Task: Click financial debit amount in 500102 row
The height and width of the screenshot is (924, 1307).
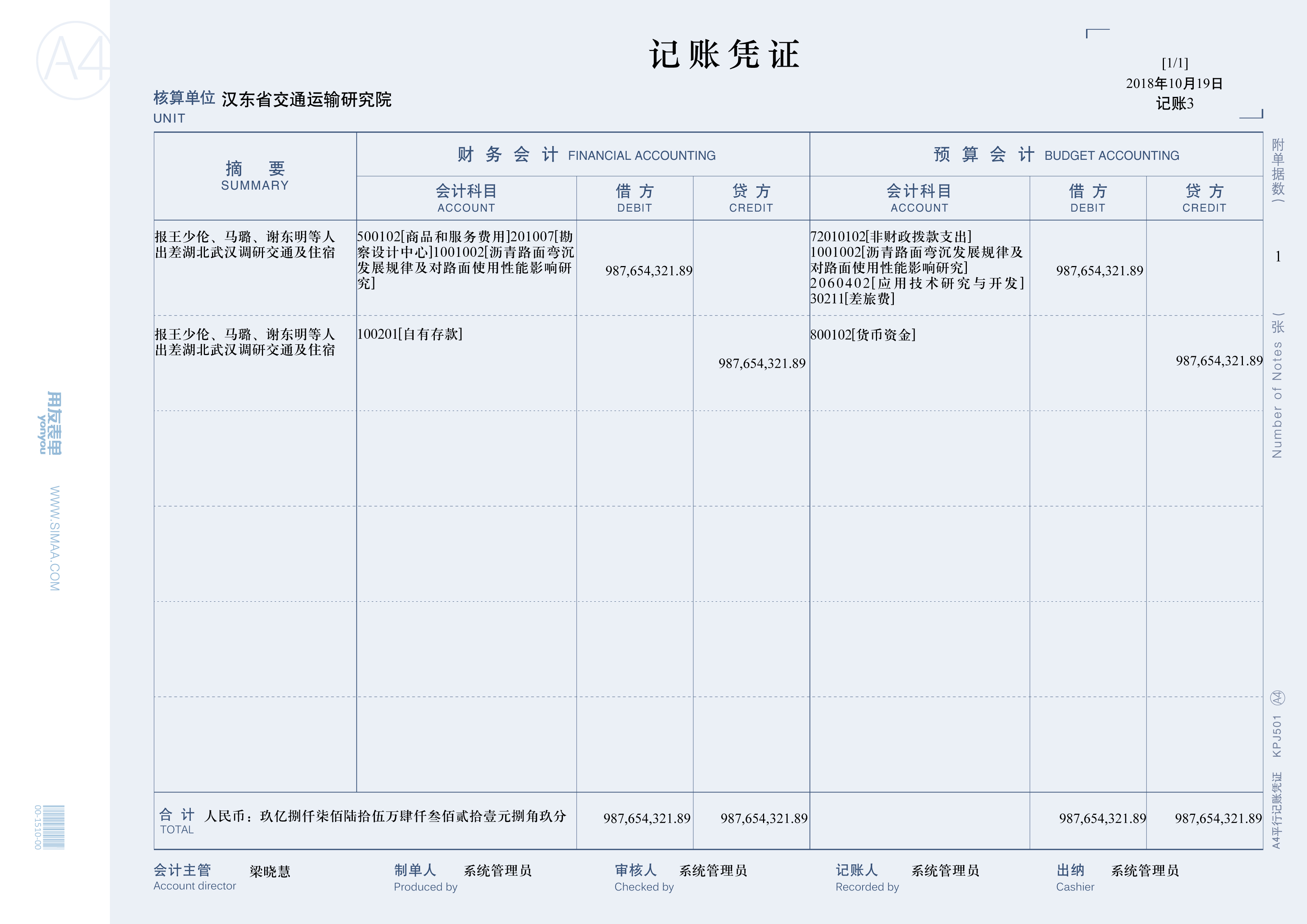Action: click(649, 270)
